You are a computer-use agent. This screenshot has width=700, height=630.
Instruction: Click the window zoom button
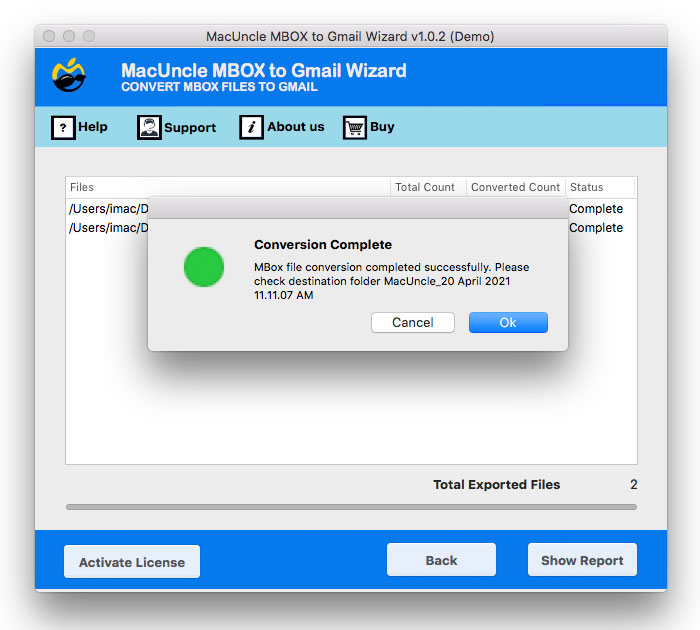pos(89,36)
